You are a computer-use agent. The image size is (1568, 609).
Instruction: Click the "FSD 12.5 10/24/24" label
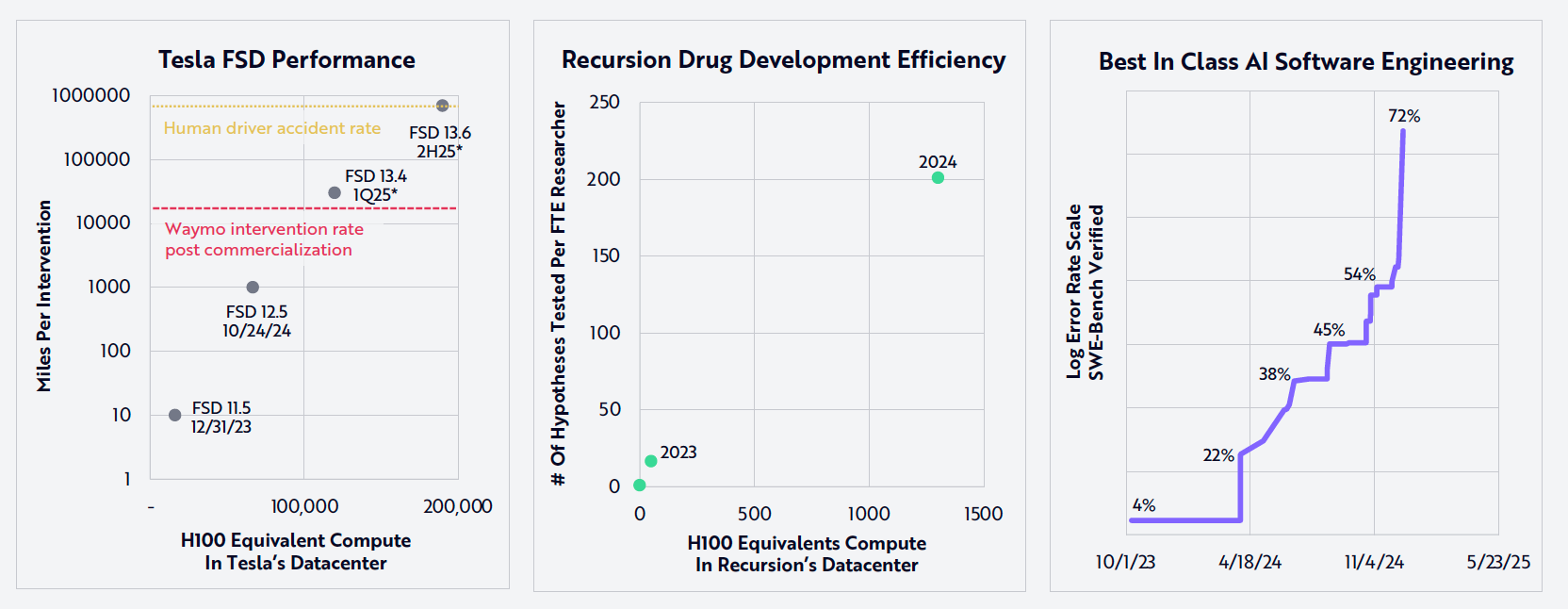tap(256, 321)
